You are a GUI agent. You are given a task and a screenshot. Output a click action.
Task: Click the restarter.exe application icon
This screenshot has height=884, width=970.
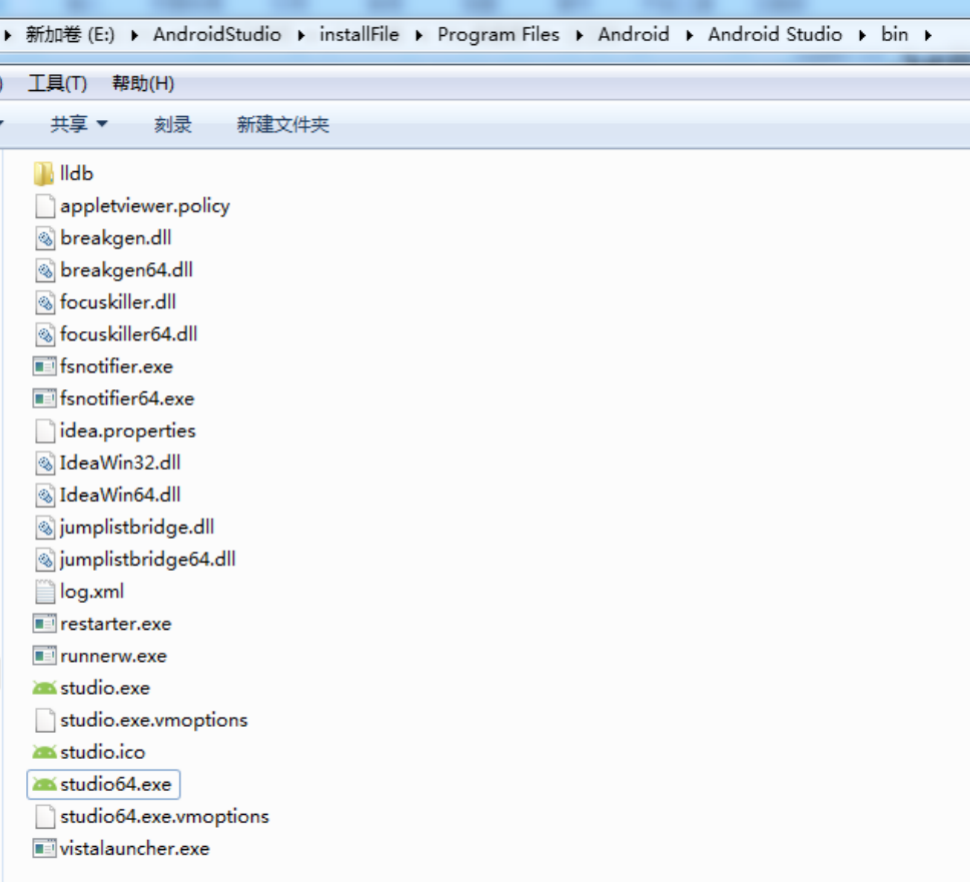(x=44, y=624)
